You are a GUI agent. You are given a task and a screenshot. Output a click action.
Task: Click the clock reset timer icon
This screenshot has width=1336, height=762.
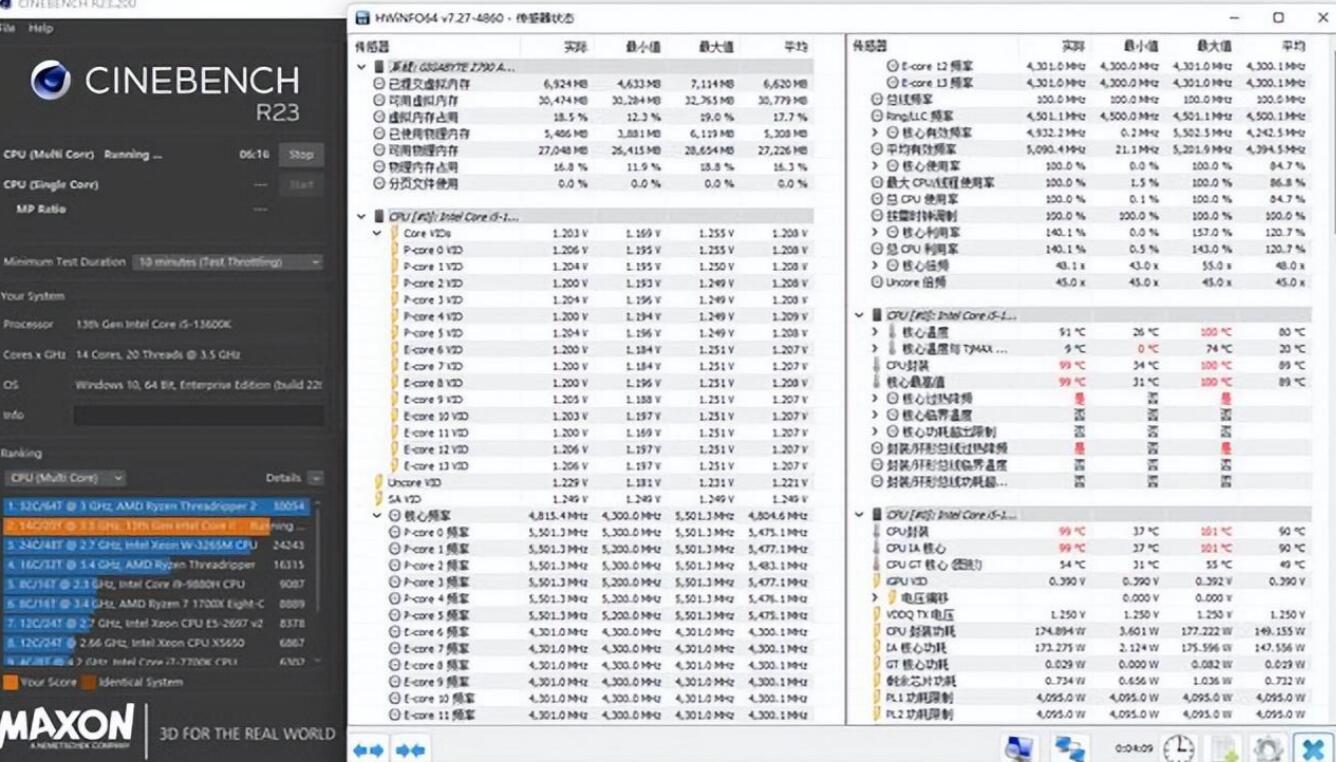click(x=1178, y=748)
